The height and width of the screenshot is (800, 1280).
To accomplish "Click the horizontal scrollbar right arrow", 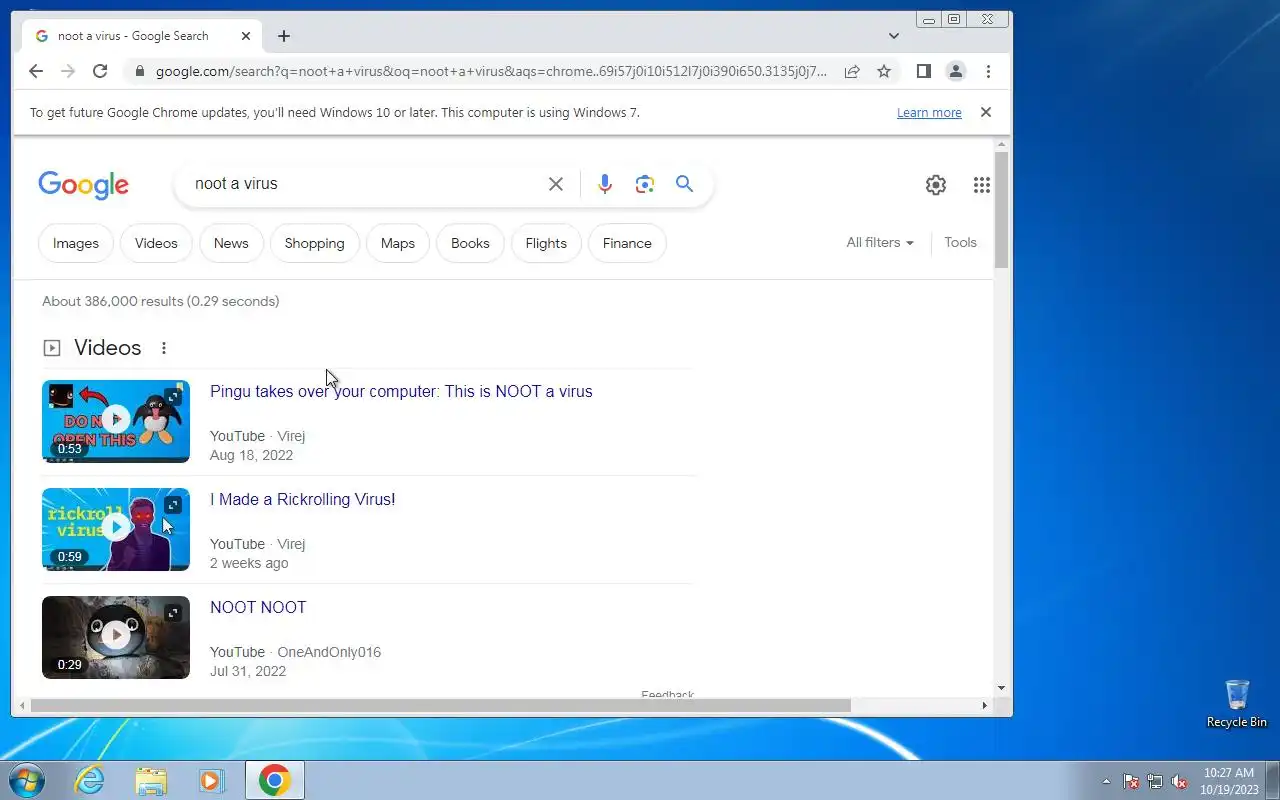I will pos(985,706).
